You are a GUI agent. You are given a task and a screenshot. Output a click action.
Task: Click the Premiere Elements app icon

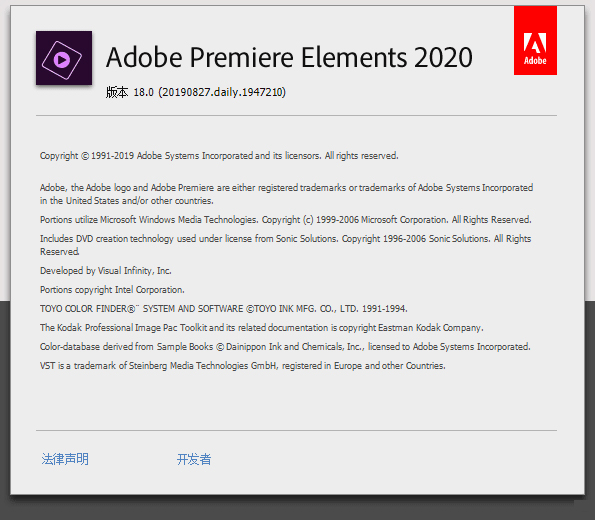pos(64,58)
